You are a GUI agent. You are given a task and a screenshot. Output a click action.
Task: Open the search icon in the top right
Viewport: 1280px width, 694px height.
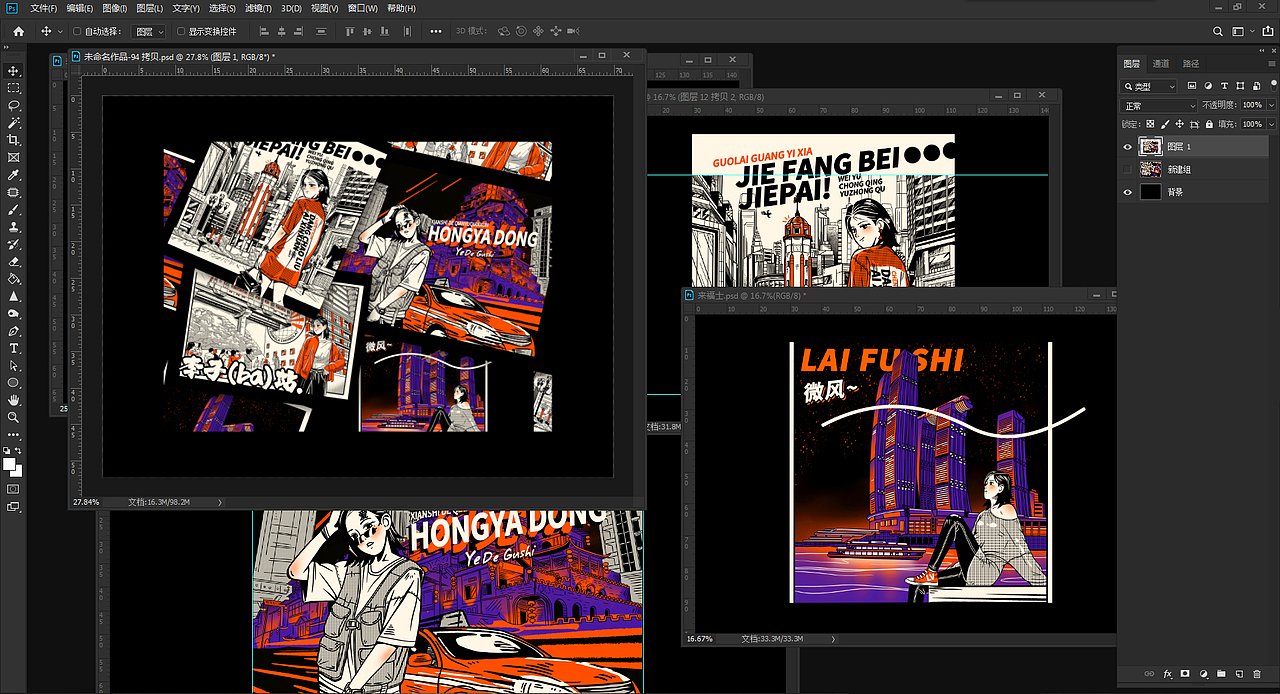click(x=1218, y=31)
